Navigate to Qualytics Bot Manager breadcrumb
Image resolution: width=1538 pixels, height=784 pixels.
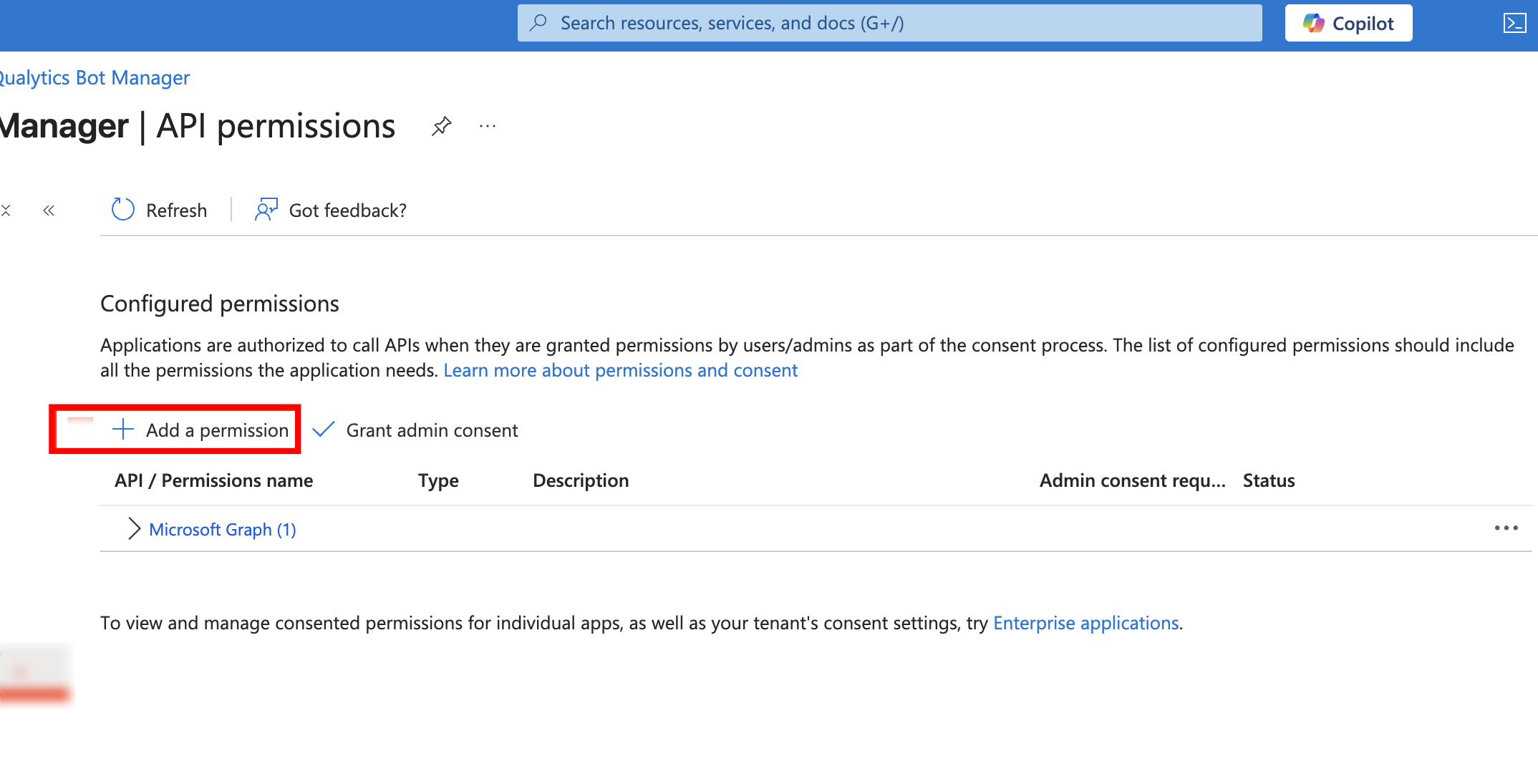click(x=94, y=77)
